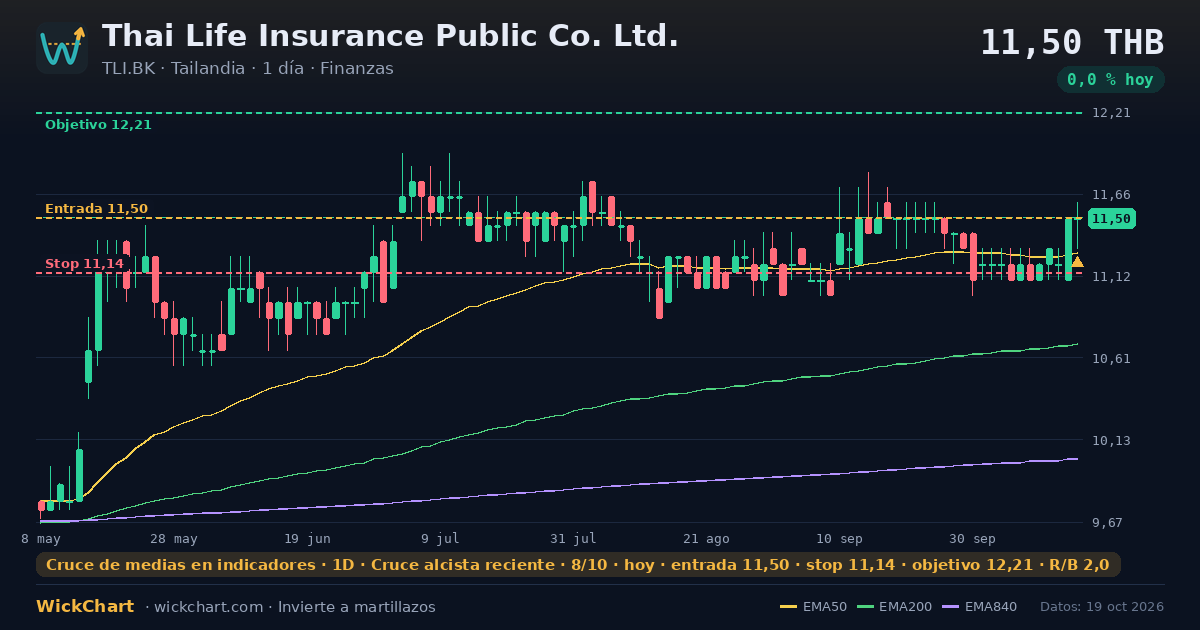This screenshot has height=630, width=1200.
Task: Click the Objetivo 12,21 line label
Action: pyautogui.click(x=98, y=125)
